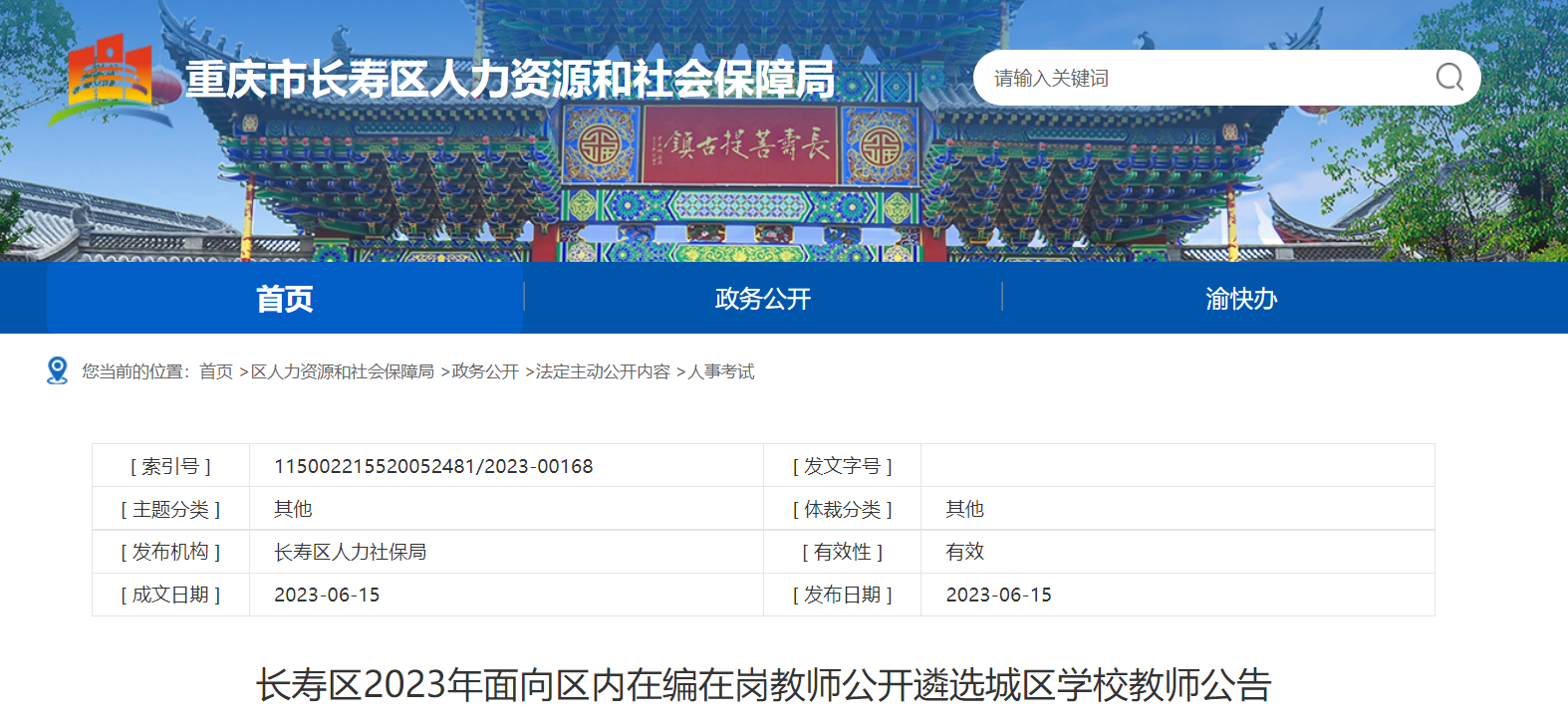Click the 发布日期 label cell

pos(842,595)
